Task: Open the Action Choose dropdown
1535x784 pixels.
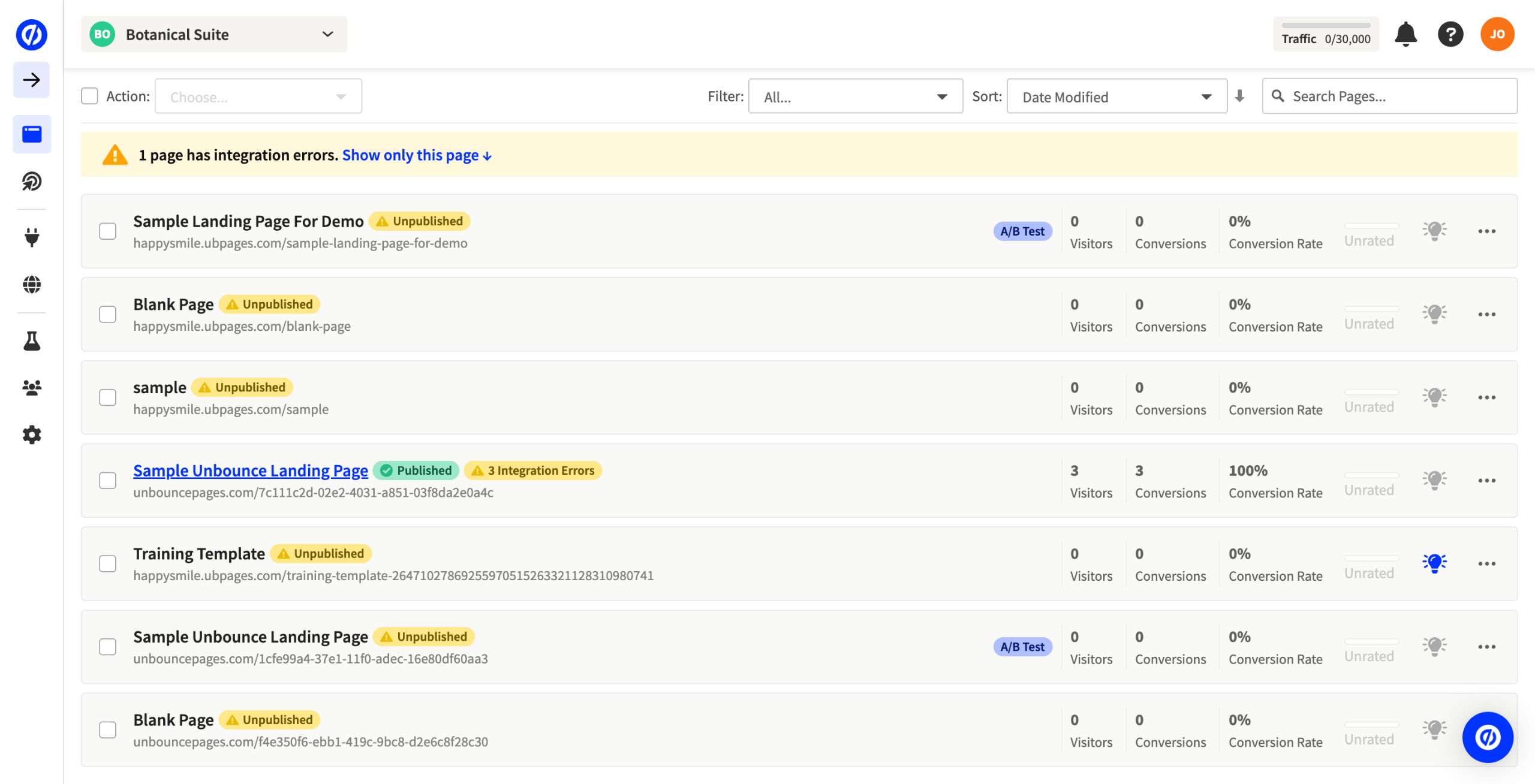Action: point(258,96)
